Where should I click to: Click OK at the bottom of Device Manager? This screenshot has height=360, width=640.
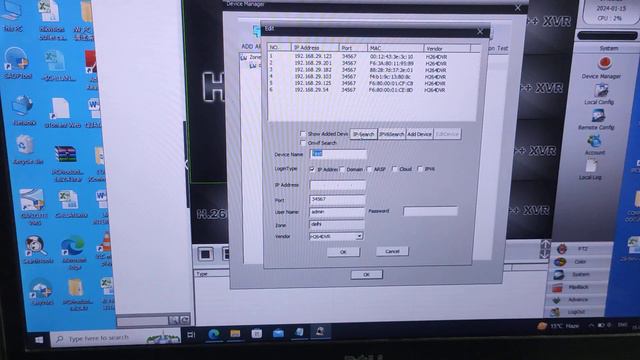tap(367, 275)
